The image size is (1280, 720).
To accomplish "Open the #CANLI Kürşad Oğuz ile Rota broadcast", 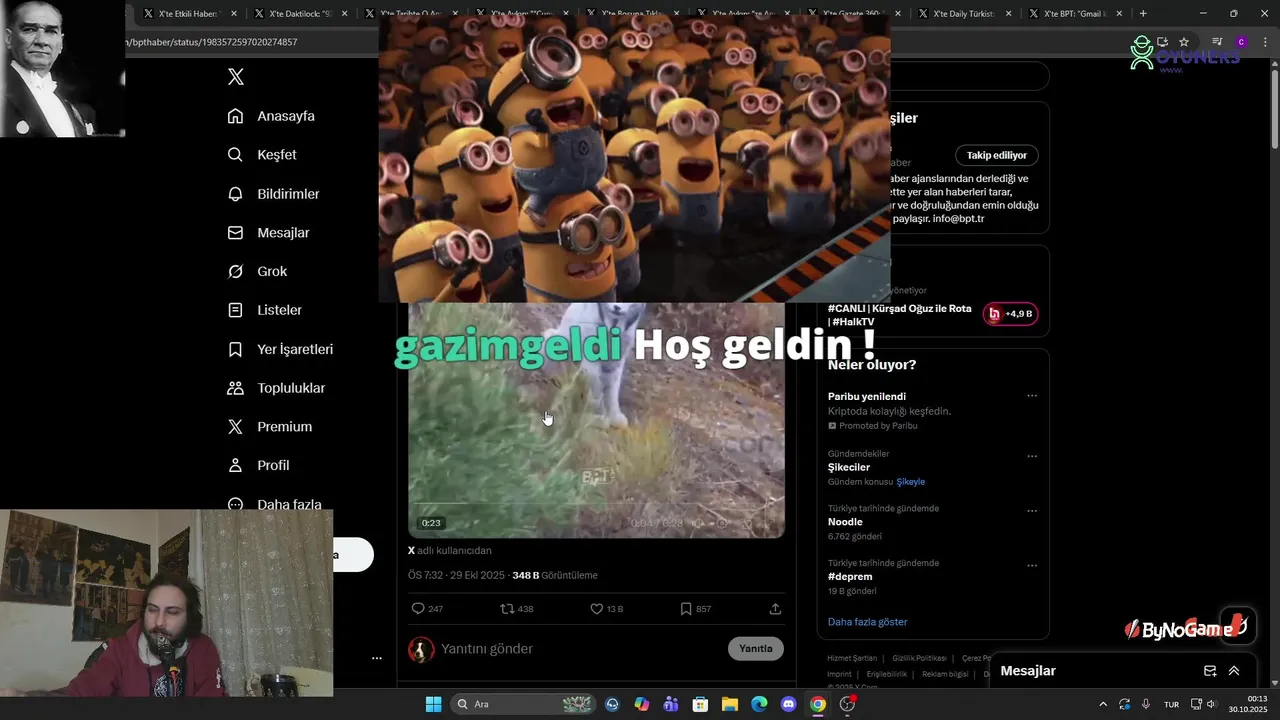I will [x=900, y=315].
